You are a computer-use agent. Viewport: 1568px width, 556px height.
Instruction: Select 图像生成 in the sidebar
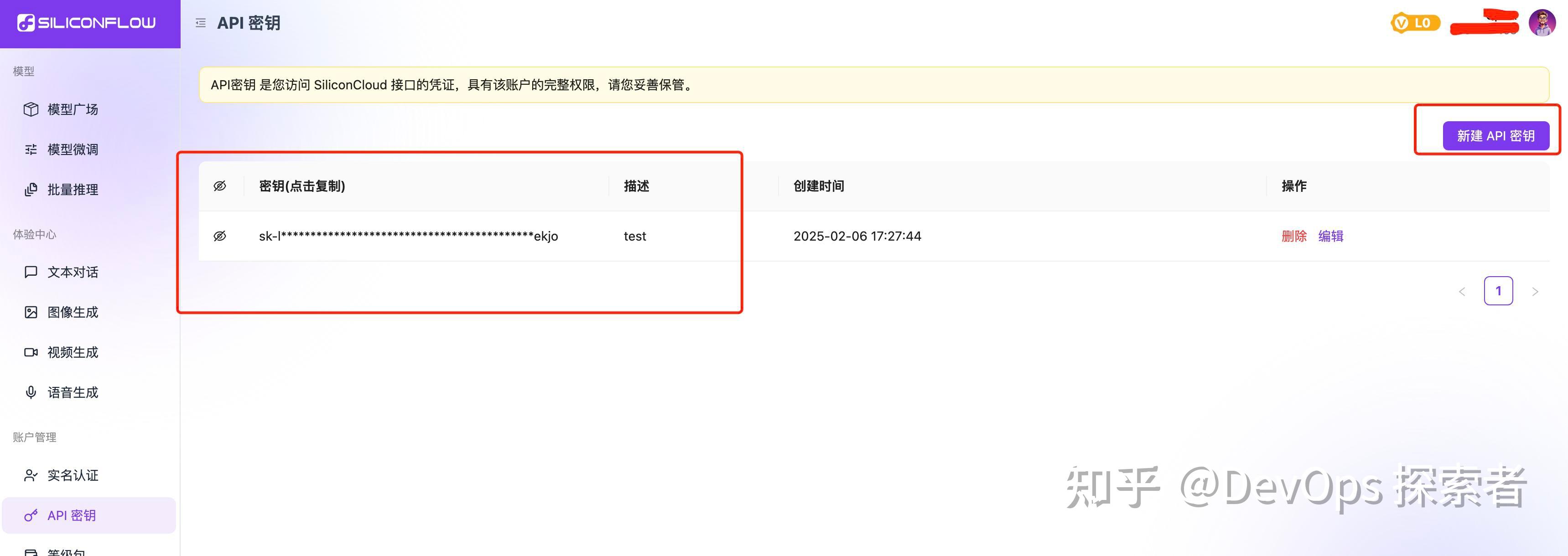(72, 311)
